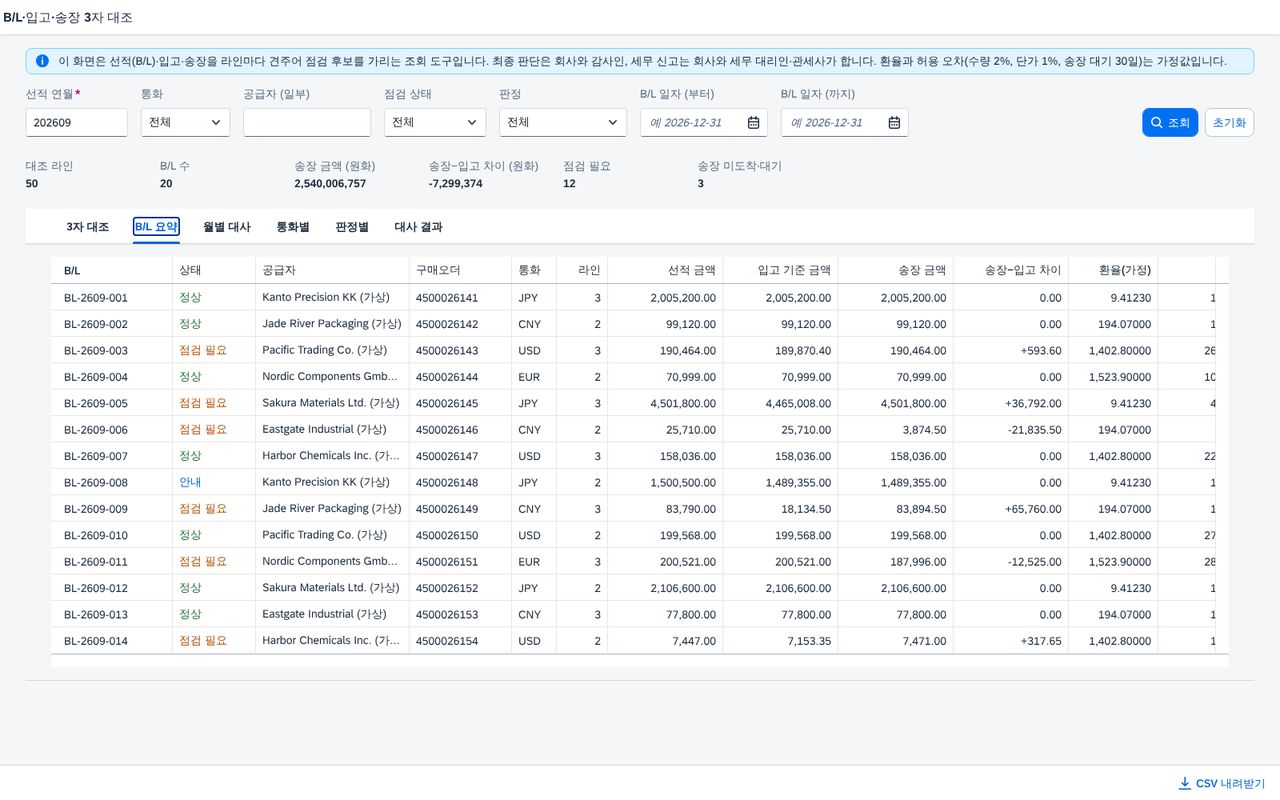1280x800 pixels.
Task: Click the info icon in the notice banner
Action: (42, 61)
